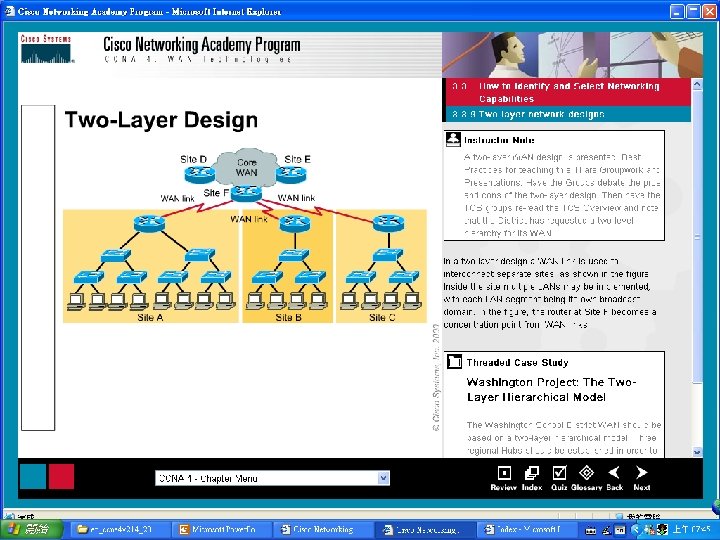Screen dimensions: 720x540
Task: Click the content panel scrollbar thumb
Action: pos(697,236)
